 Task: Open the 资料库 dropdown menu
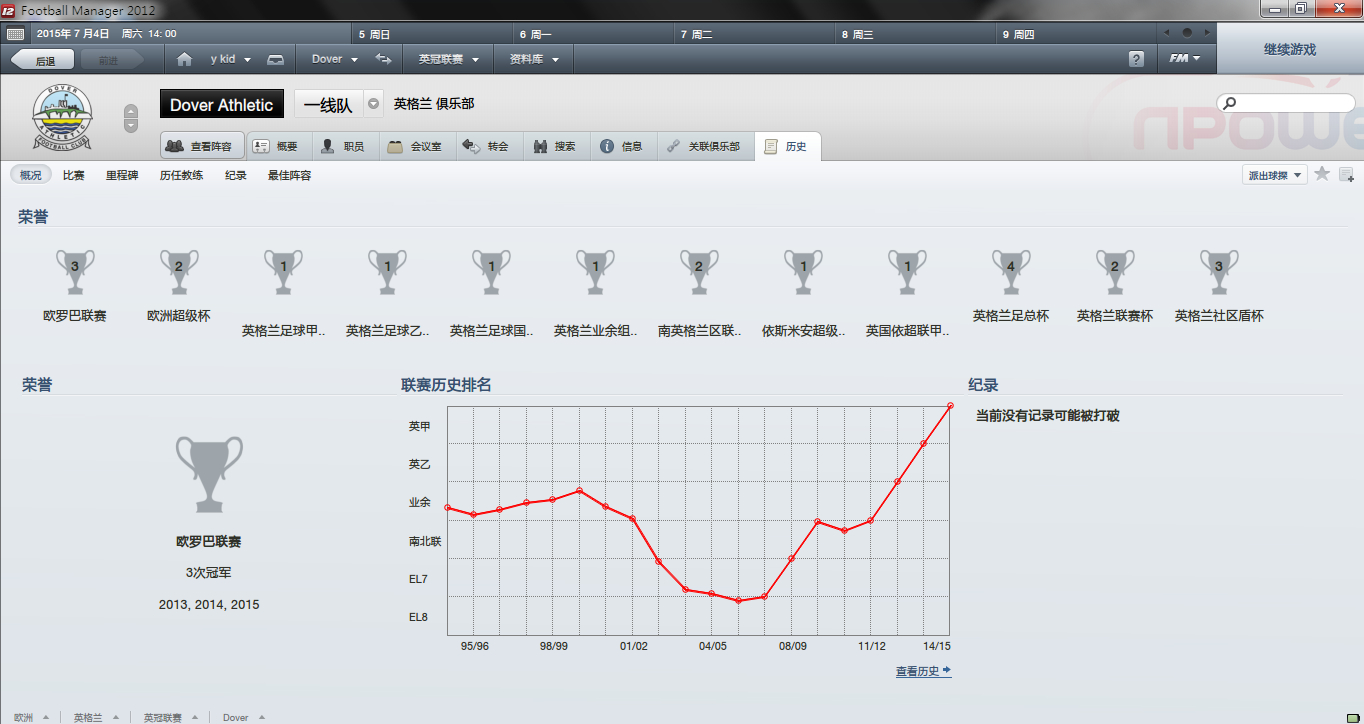coord(534,59)
